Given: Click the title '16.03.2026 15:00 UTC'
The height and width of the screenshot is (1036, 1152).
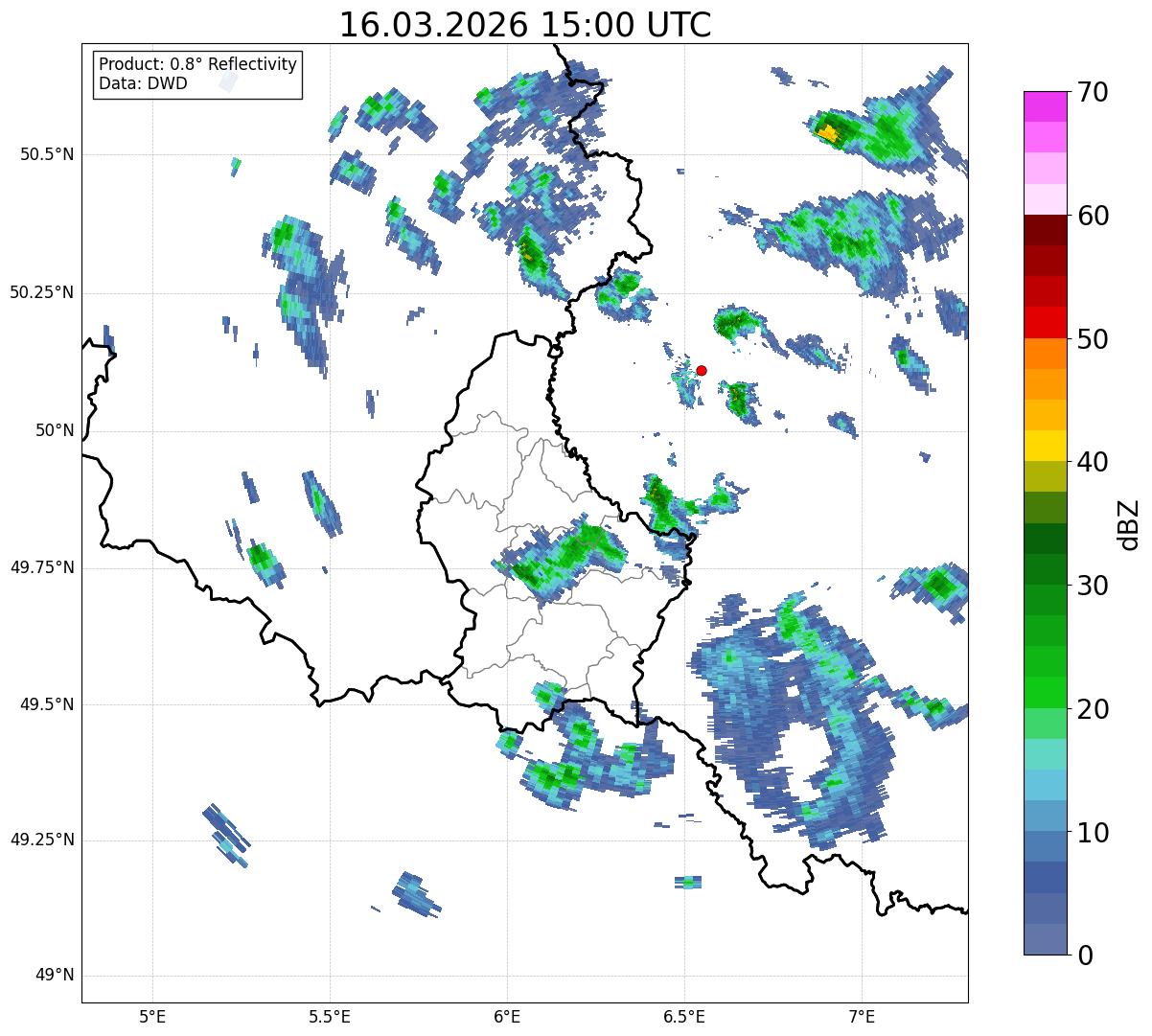Looking at the screenshot, I should (x=525, y=25).
